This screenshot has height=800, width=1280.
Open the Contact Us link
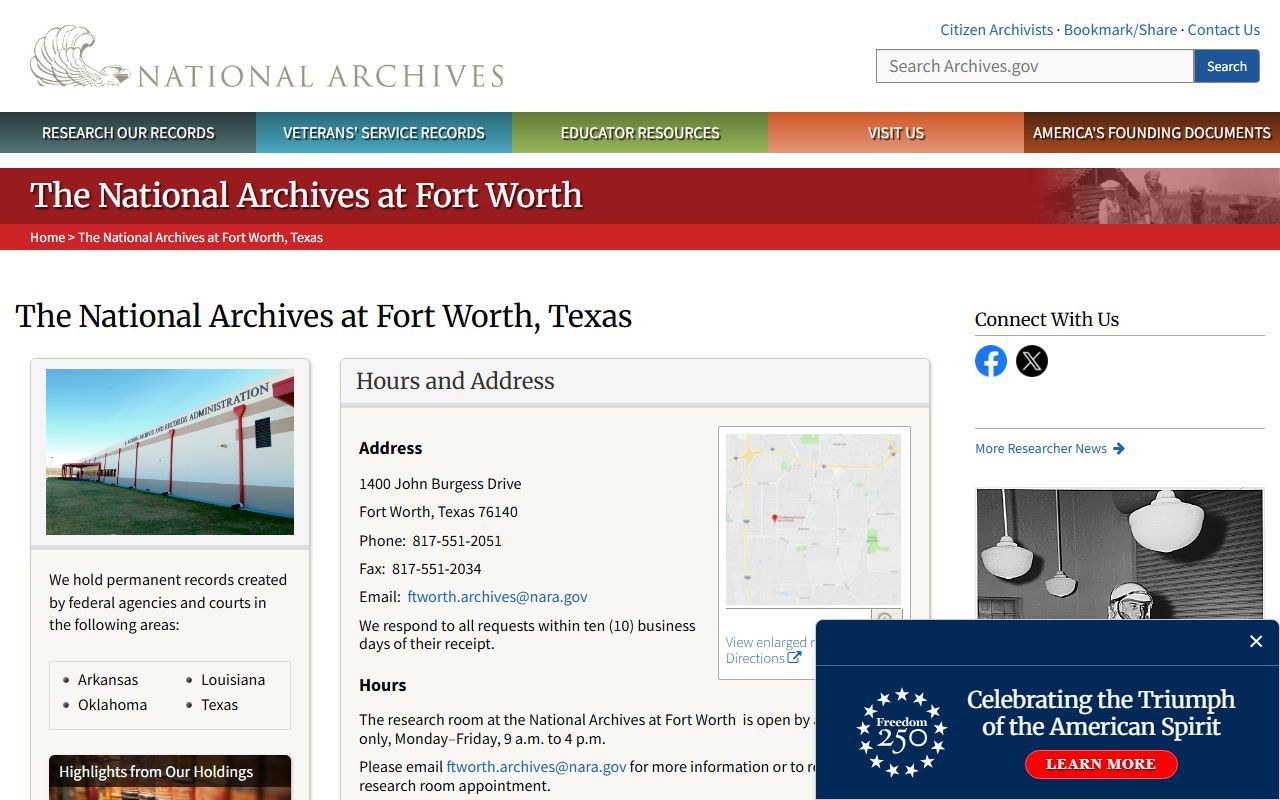(1223, 30)
